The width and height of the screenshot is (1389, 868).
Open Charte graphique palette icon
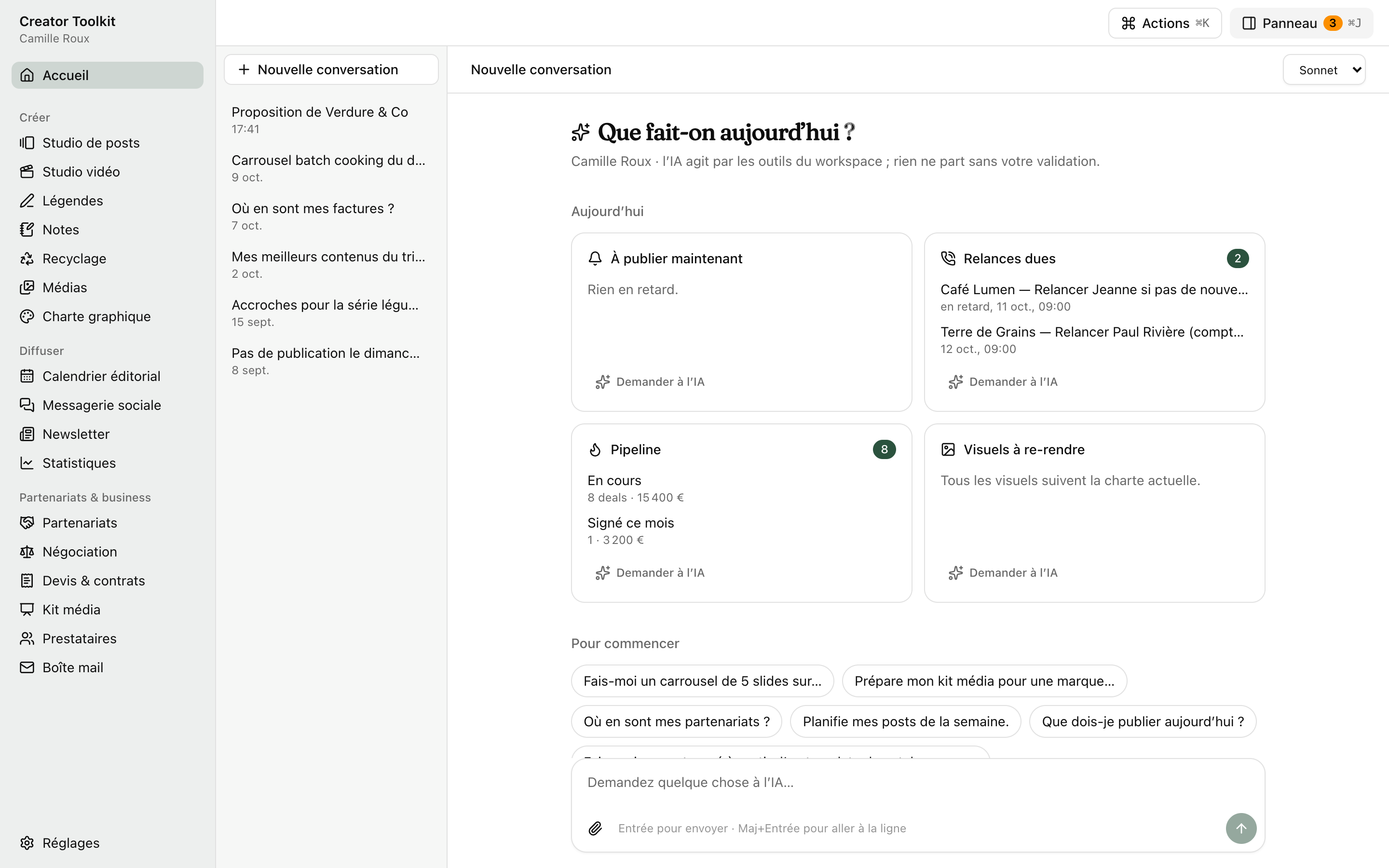click(x=27, y=316)
